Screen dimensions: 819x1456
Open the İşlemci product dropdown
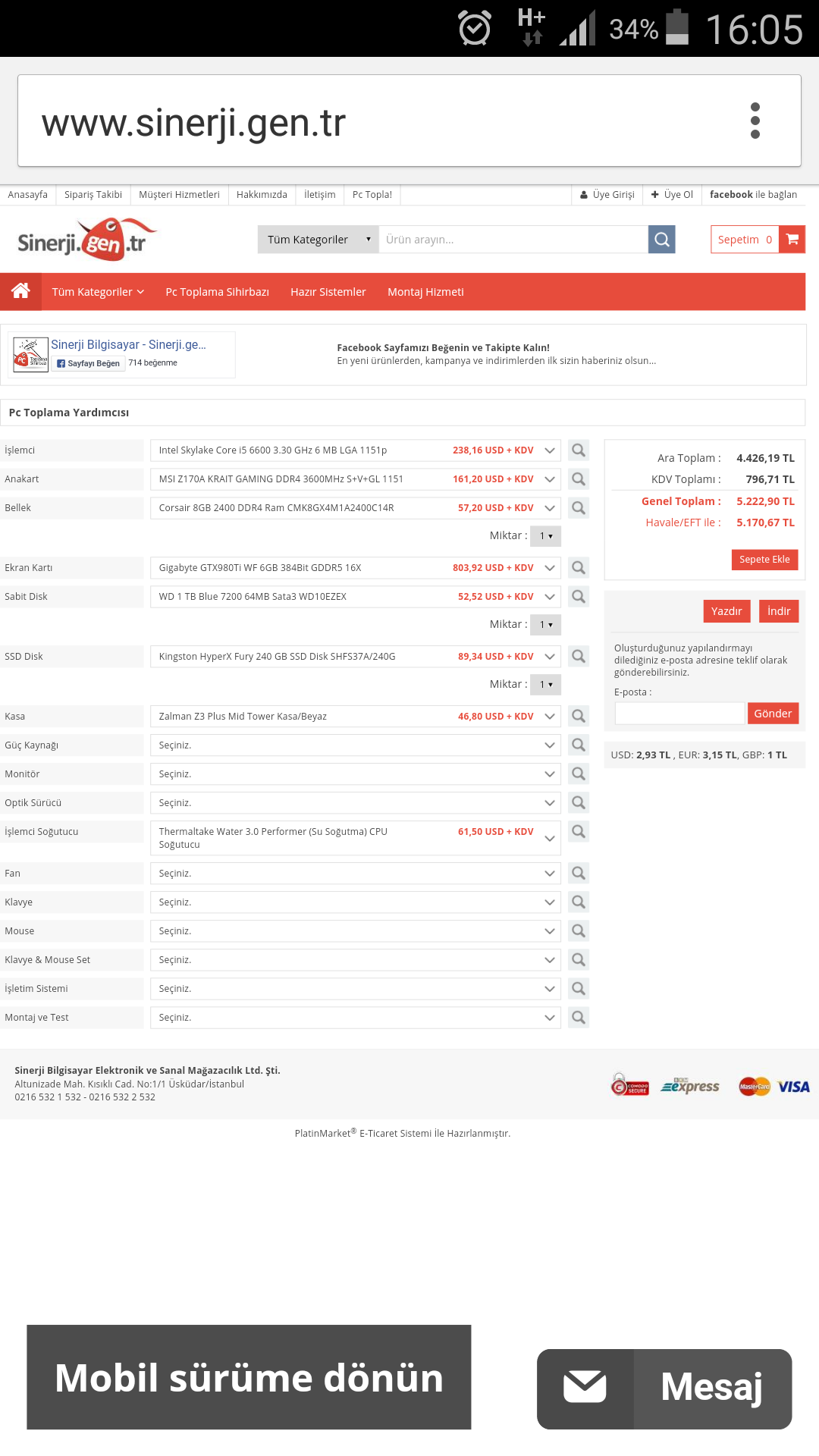tap(356, 450)
